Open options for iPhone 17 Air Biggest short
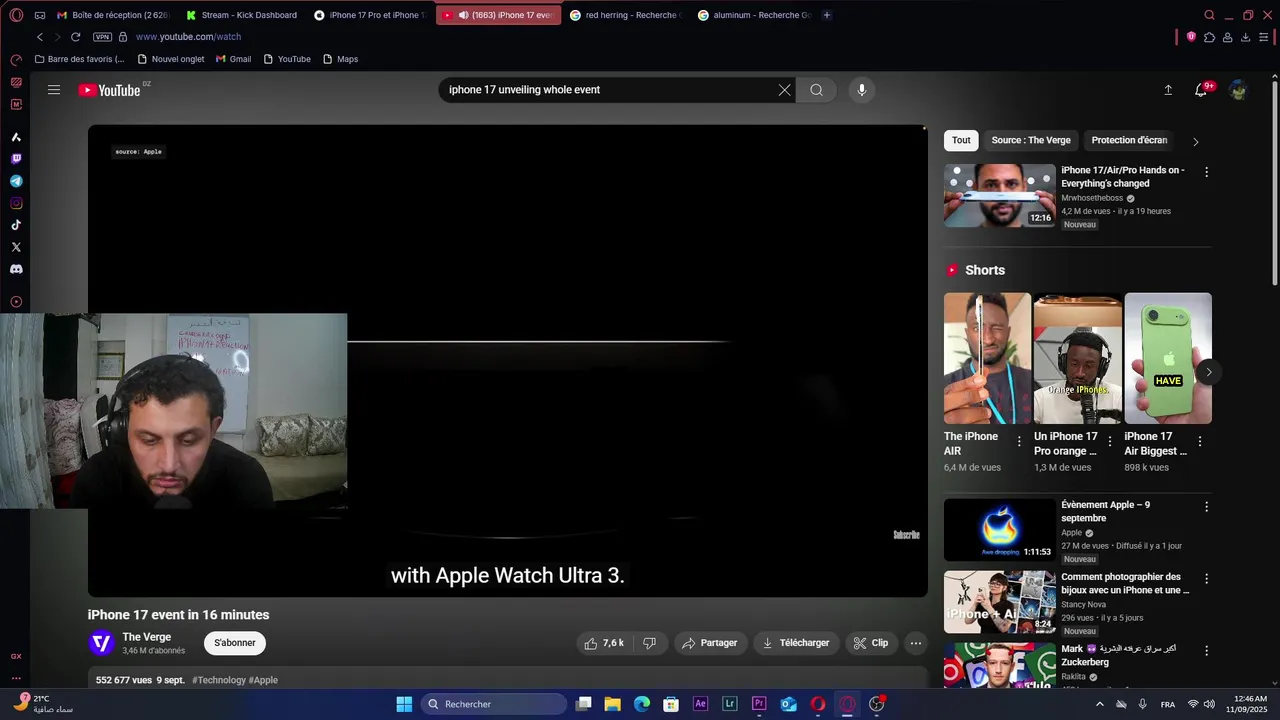 [x=1200, y=441]
